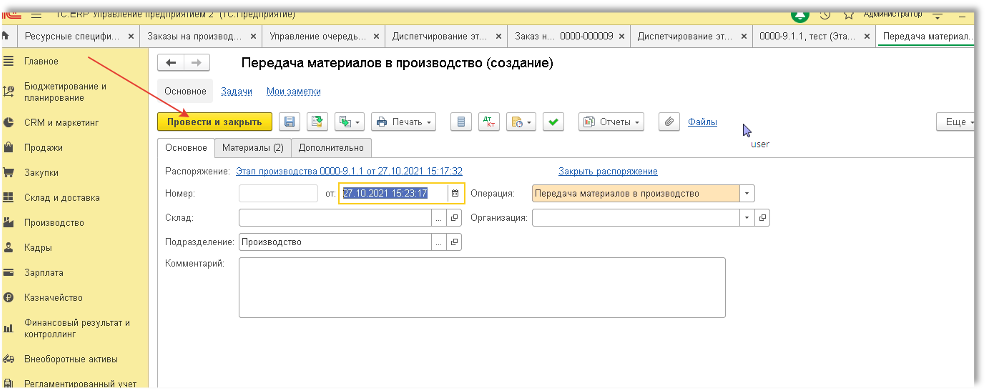Switch to 0000-9.1.1, тест window tab
This screenshot has width=985, height=389.
pyautogui.click(x=807, y=36)
